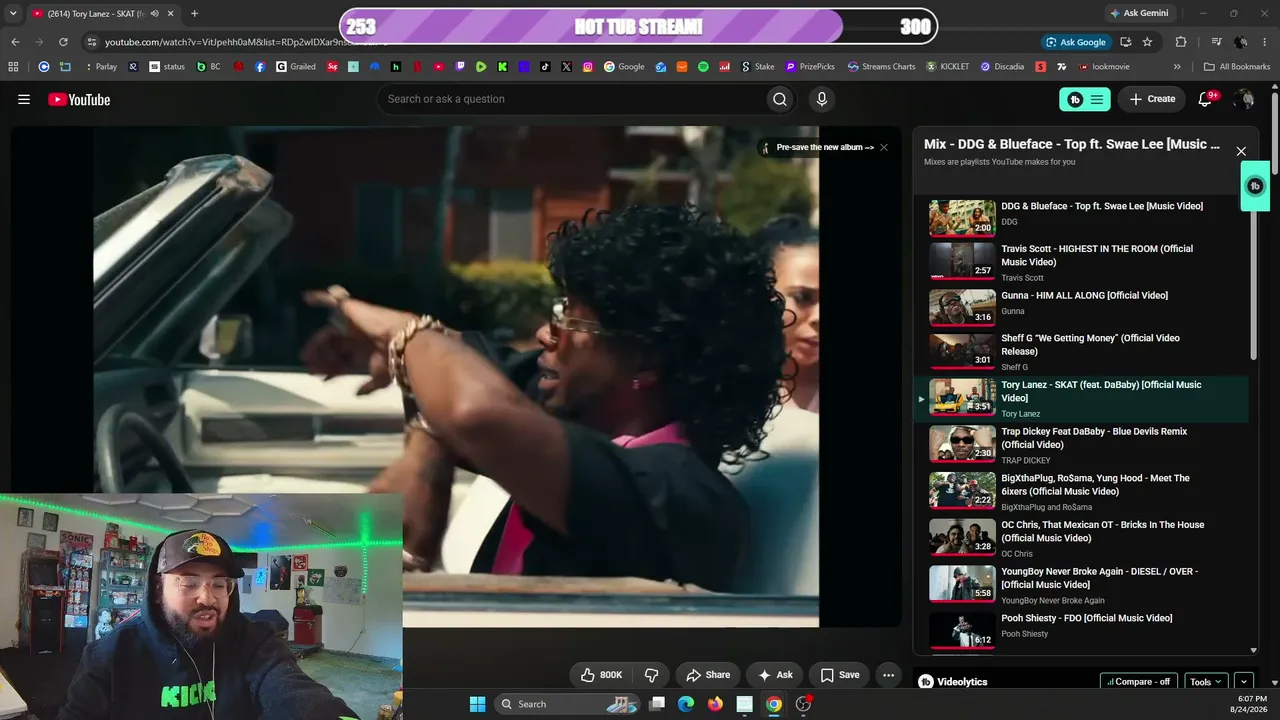
Task: Click the YouTube search input field
Action: coord(570,99)
